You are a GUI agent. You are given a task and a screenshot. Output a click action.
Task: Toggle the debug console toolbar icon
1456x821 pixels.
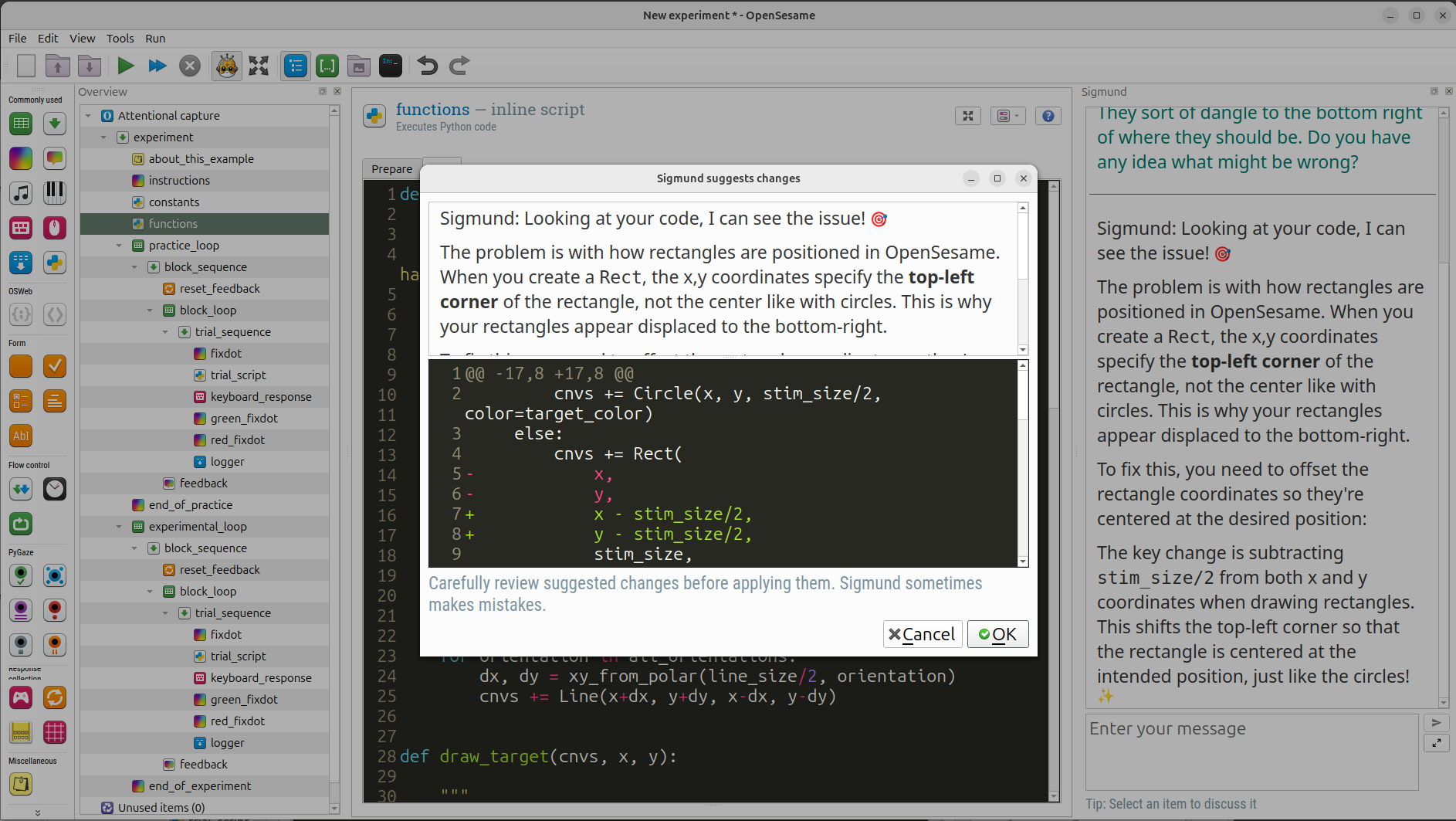coord(391,66)
